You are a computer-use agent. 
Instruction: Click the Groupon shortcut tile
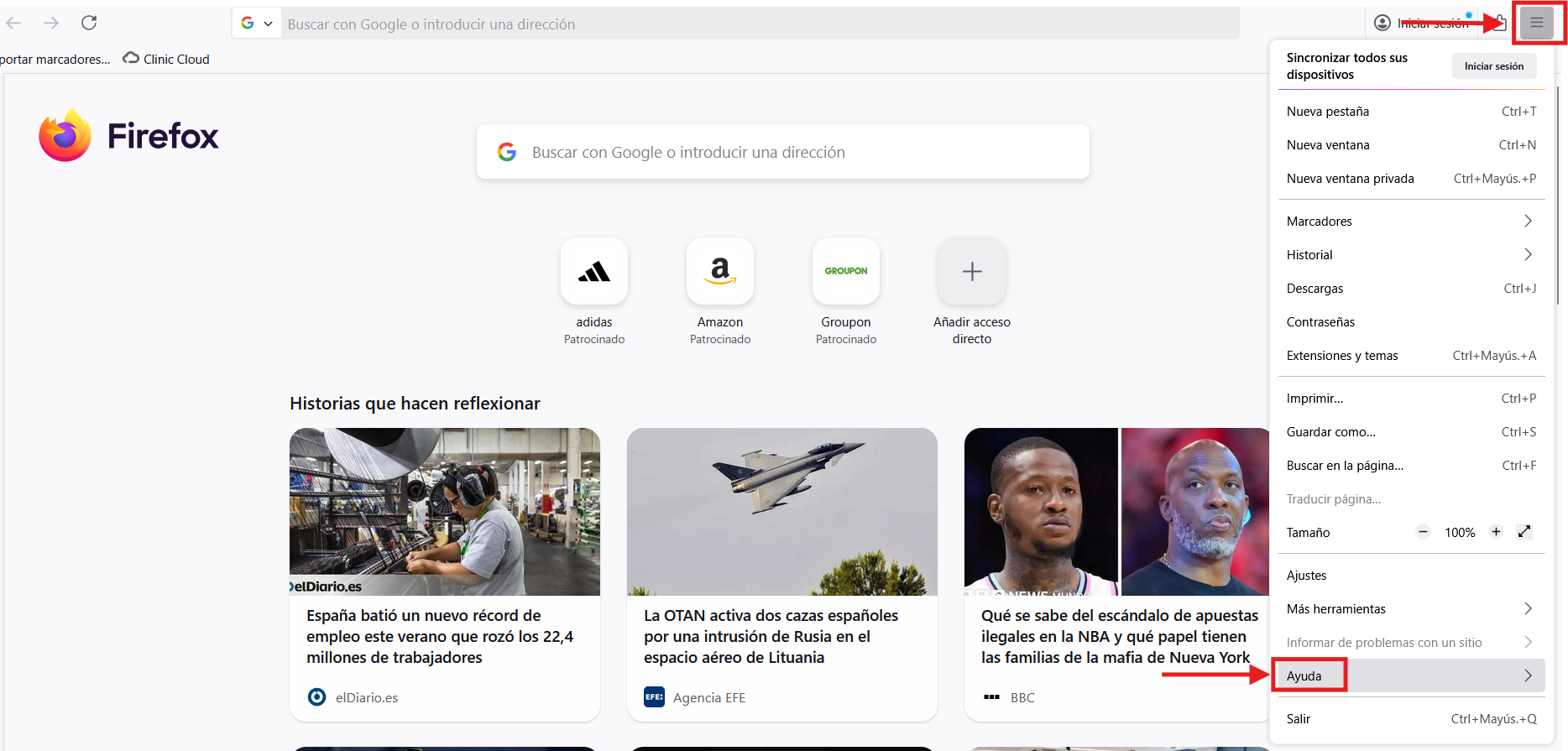(x=845, y=272)
